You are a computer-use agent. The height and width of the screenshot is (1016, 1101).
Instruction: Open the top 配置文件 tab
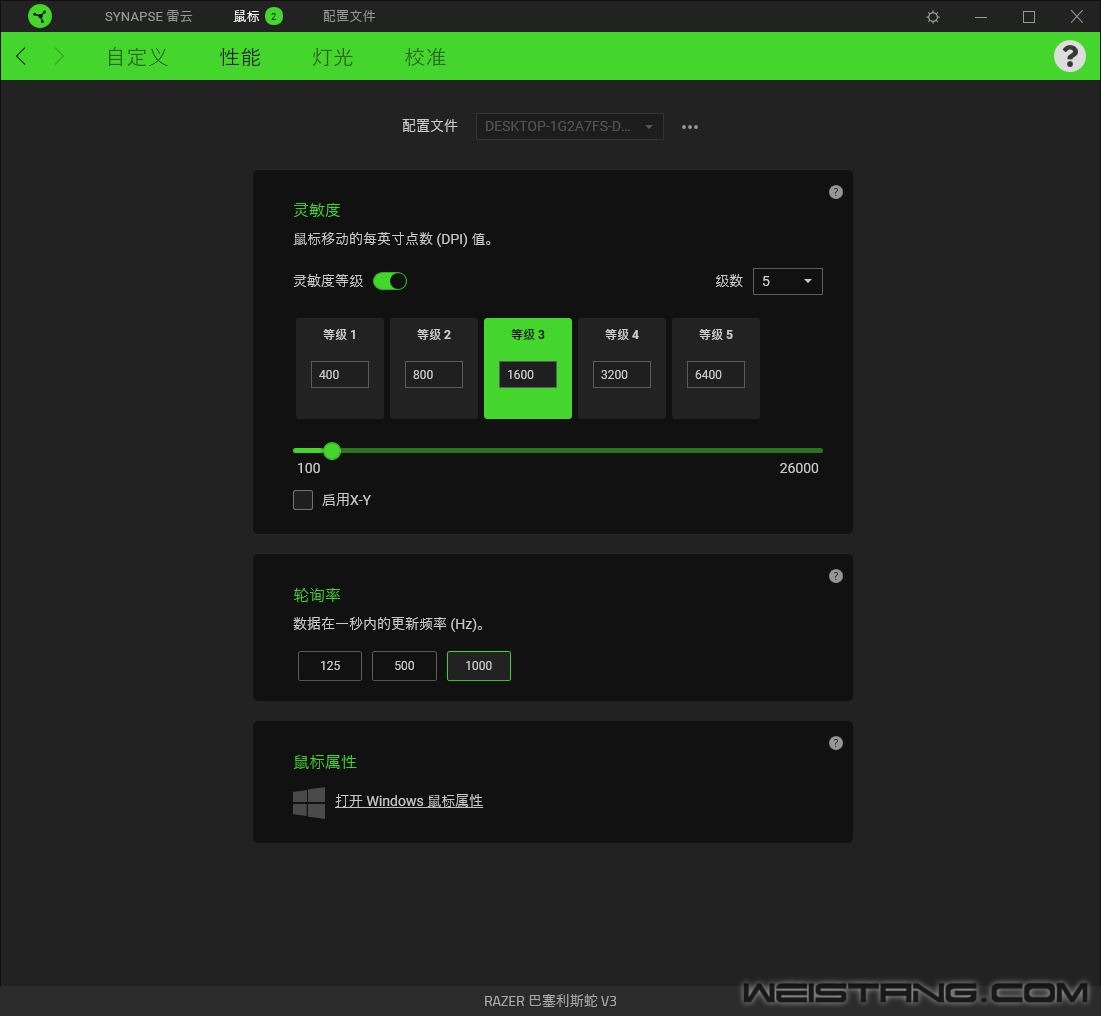click(349, 16)
